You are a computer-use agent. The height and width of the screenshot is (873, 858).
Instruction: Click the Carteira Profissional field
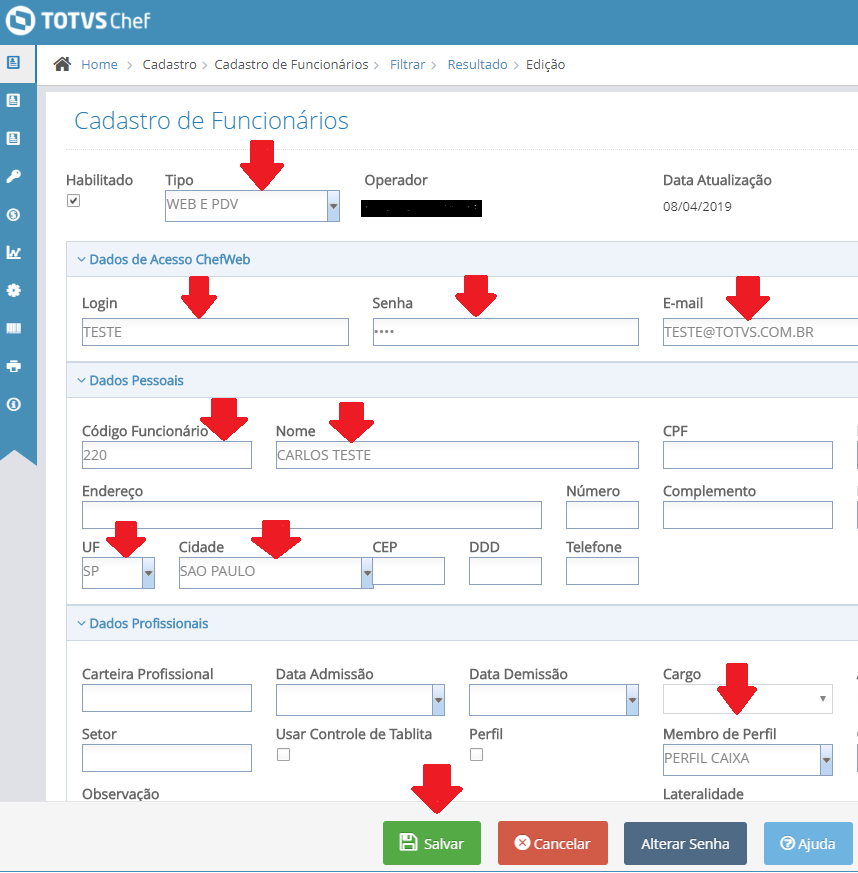tap(166, 698)
